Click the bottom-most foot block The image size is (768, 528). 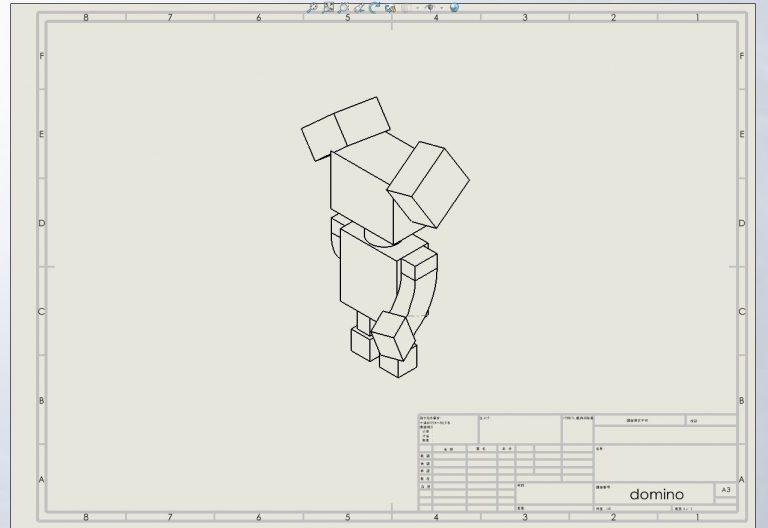point(396,361)
